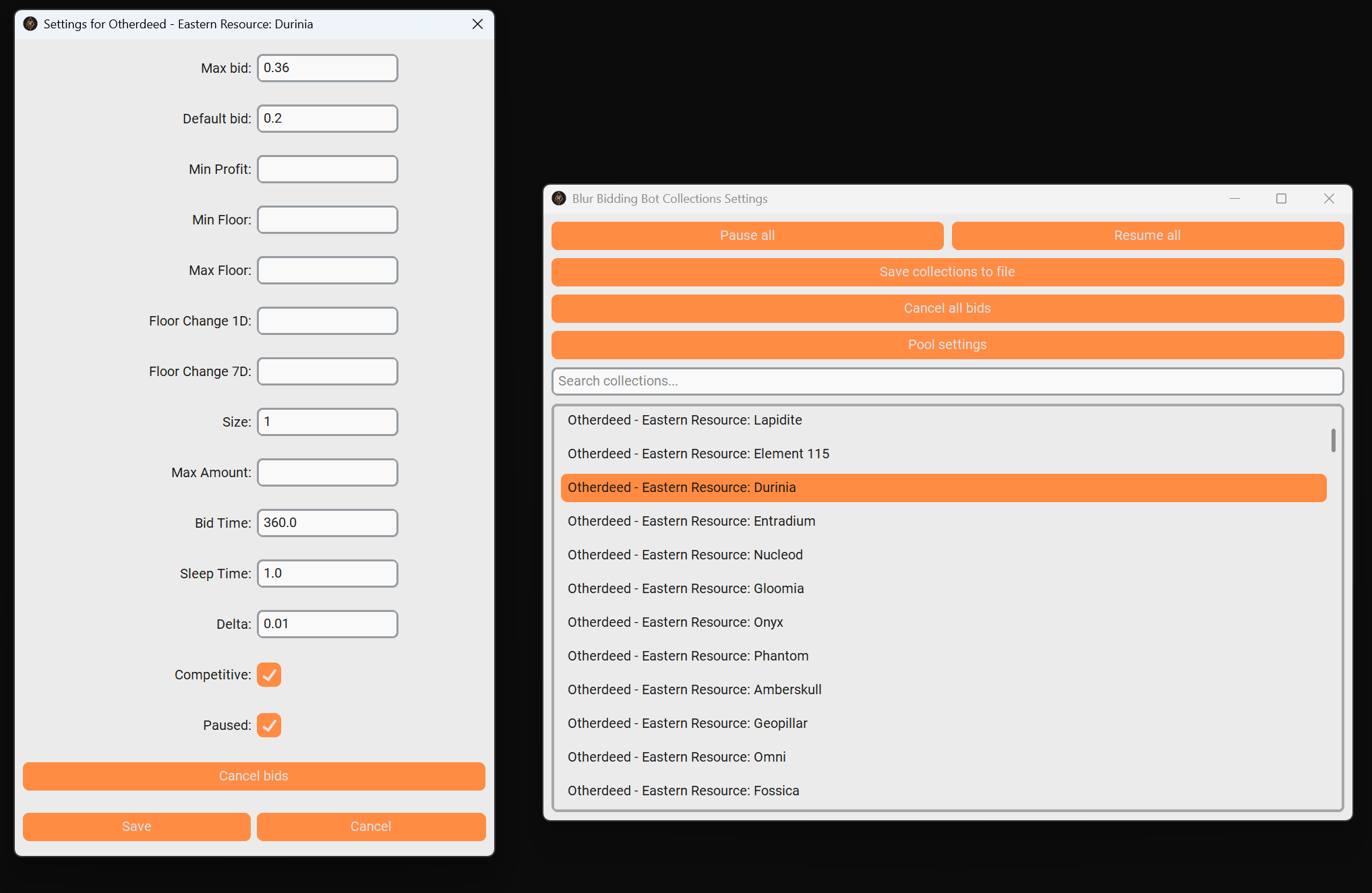Screen dimensions: 1372x893
Task: Minimize the Collections Settings window
Action: click(x=1234, y=199)
